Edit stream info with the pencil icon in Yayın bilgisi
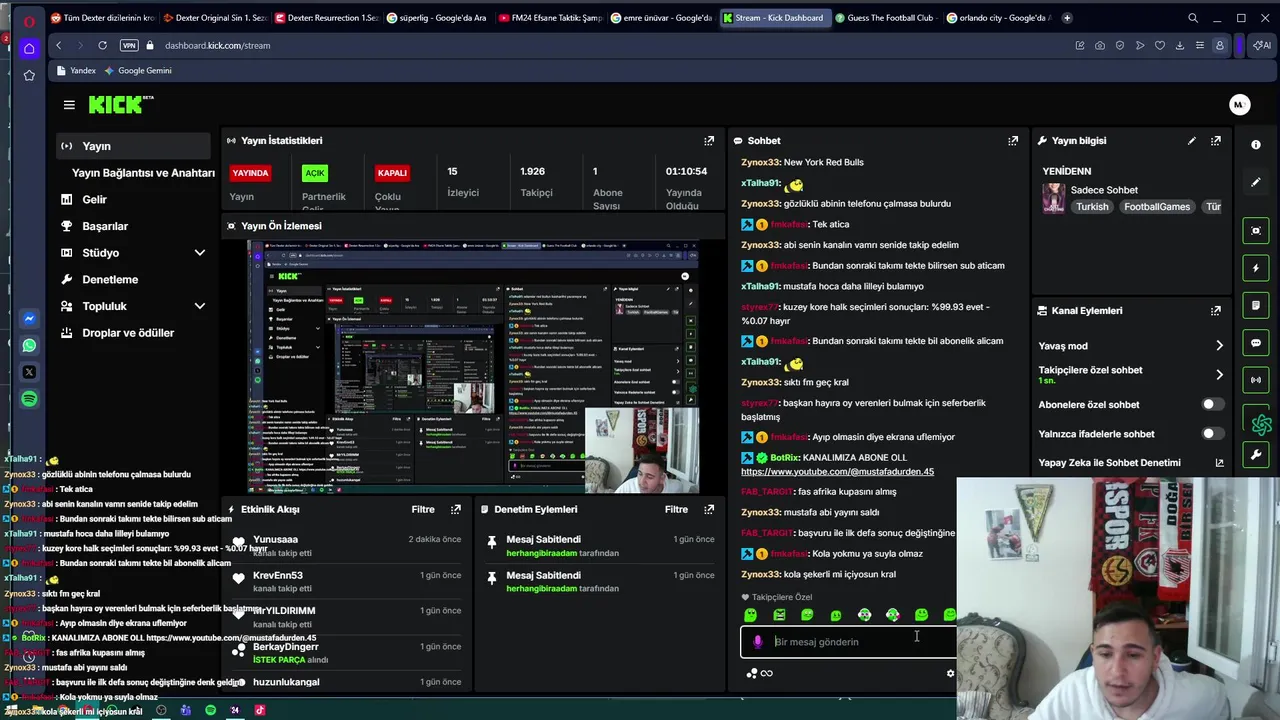 pyautogui.click(x=1191, y=141)
